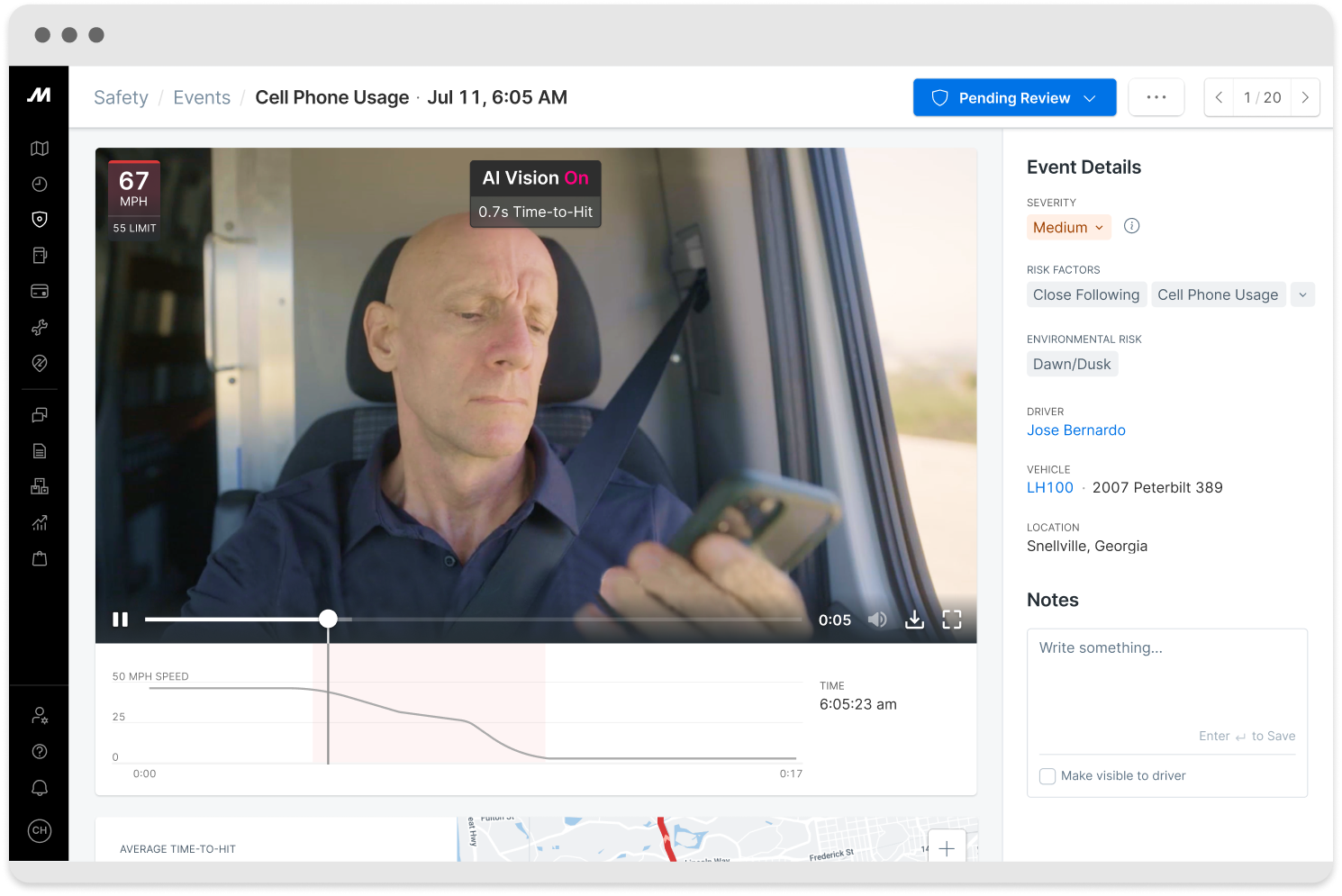Viewport: 1342px width, 896px height.
Task: Open the help question mark icon
Action: click(40, 752)
